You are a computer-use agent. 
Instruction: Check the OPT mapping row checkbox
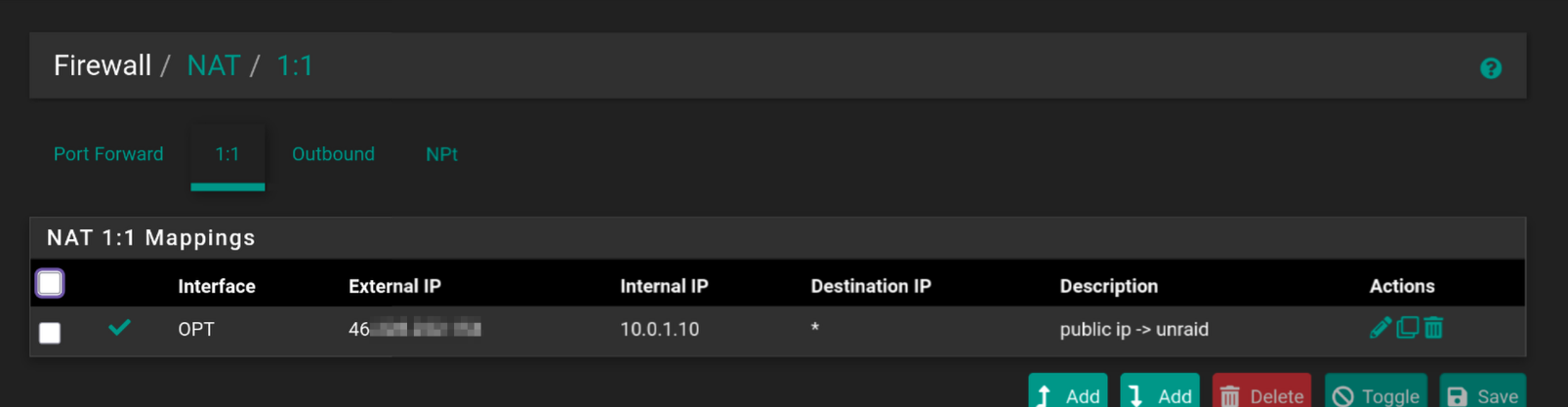50,333
